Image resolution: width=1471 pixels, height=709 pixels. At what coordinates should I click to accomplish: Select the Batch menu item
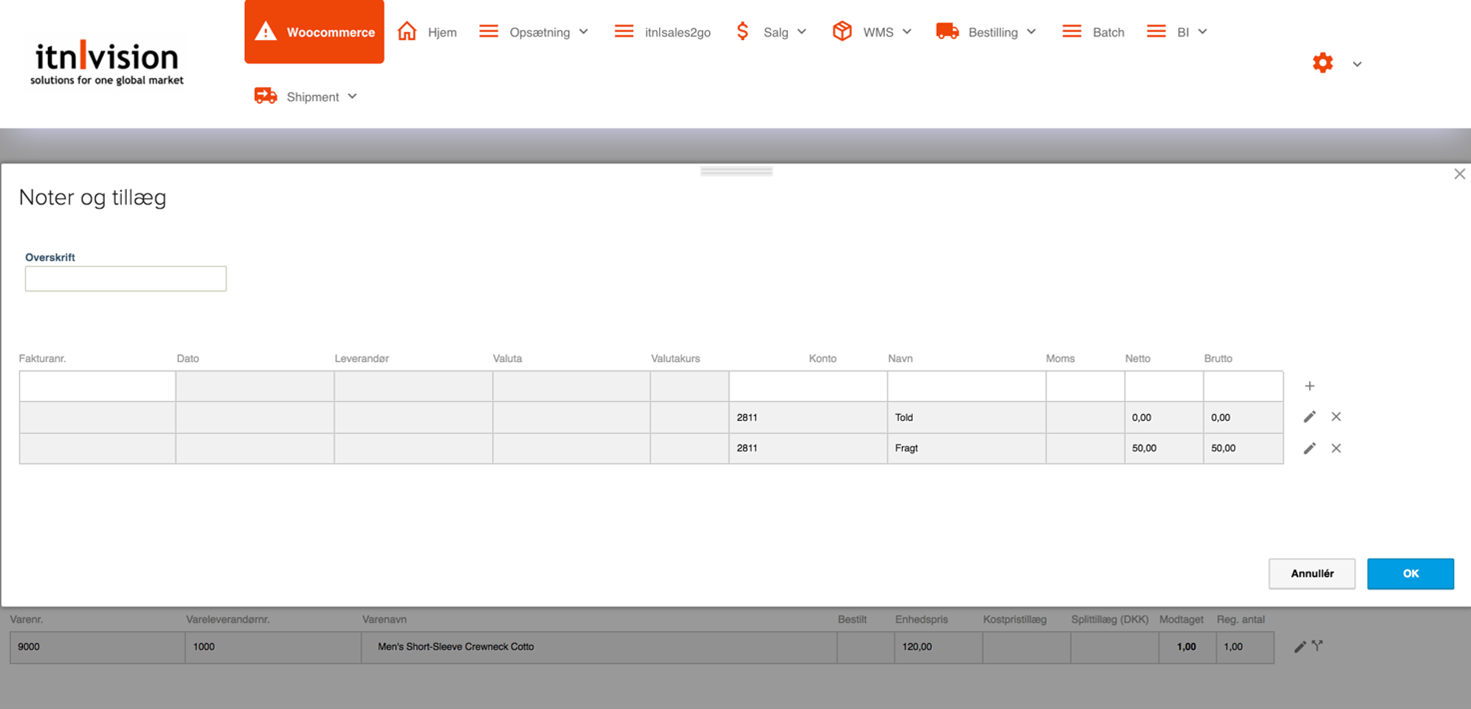point(1093,32)
